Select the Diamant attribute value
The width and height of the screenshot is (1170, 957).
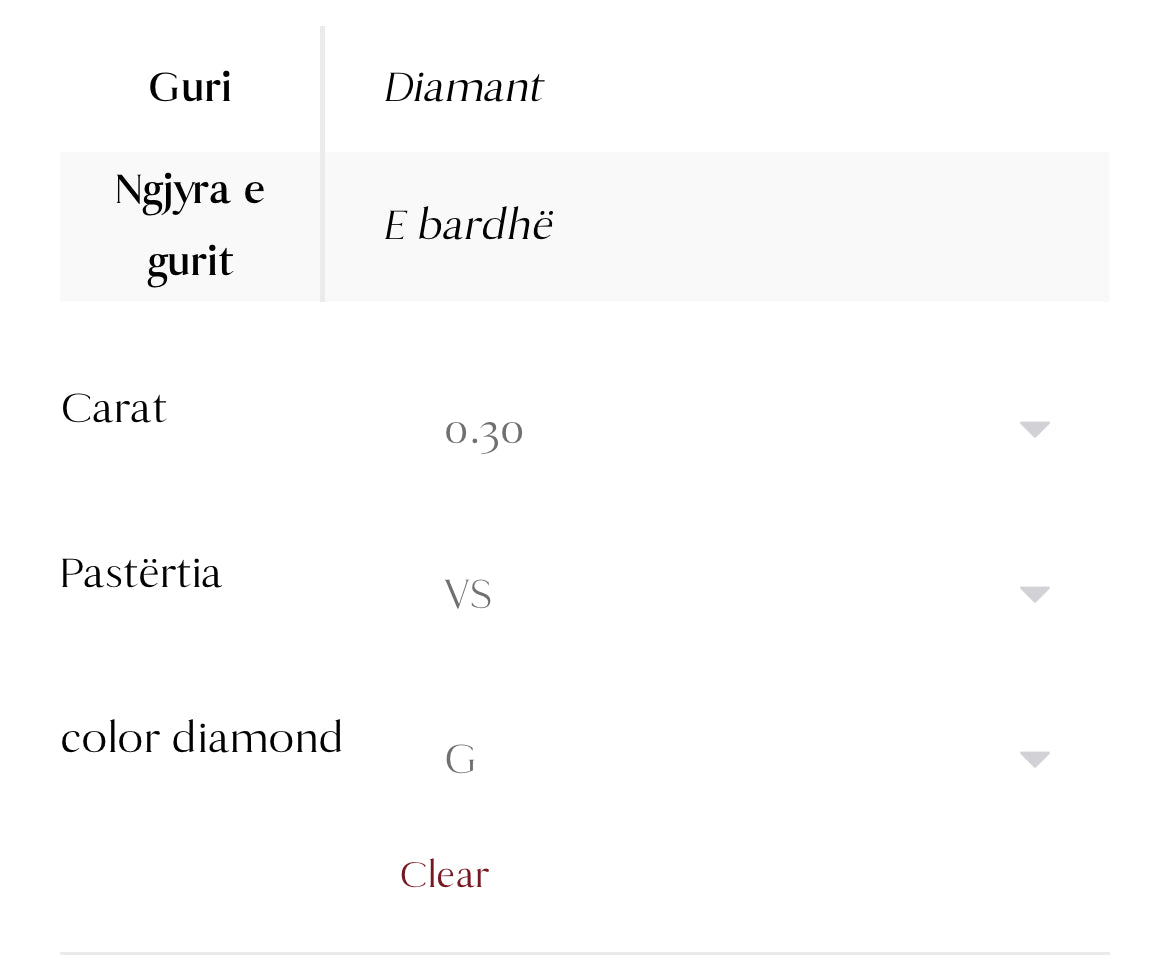click(464, 87)
